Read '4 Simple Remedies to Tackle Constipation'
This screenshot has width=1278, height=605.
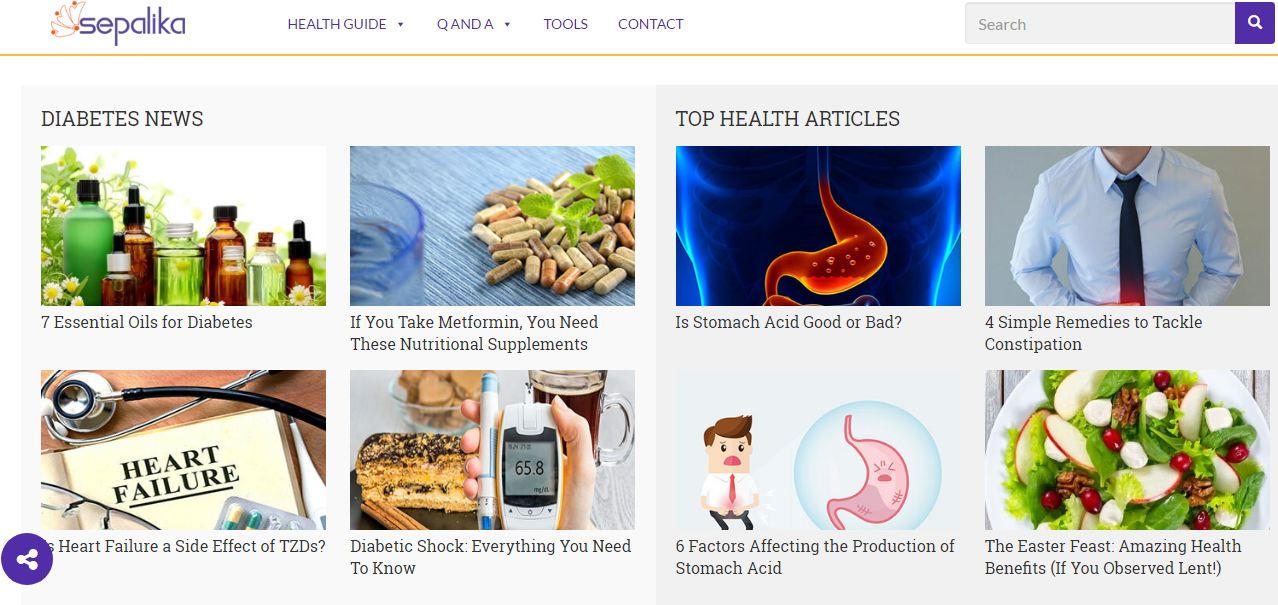(x=1094, y=333)
